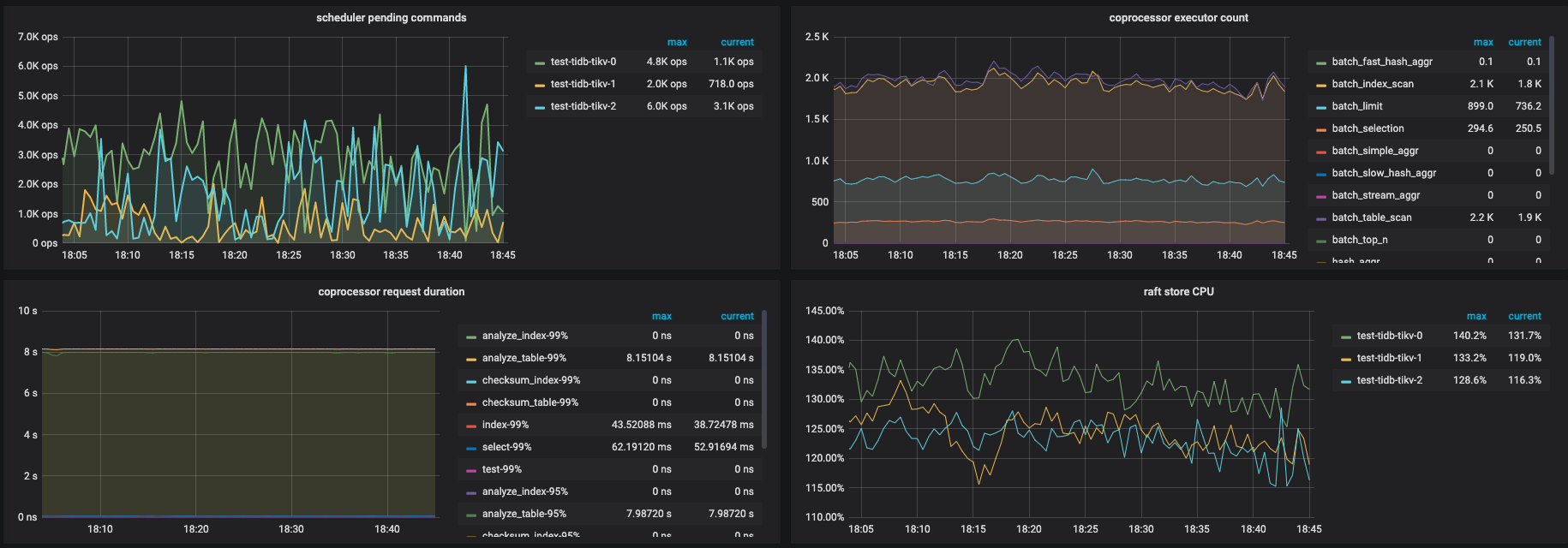The height and width of the screenshot is (548, 1568).
Task: Click the batch_selection orange color icon
Action: pos(1320,129)
